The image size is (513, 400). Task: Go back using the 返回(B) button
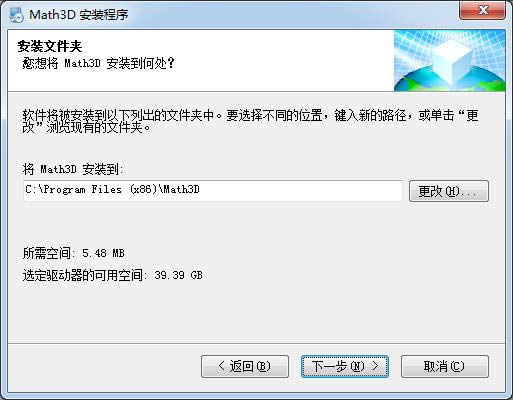(x=245, y=366)
